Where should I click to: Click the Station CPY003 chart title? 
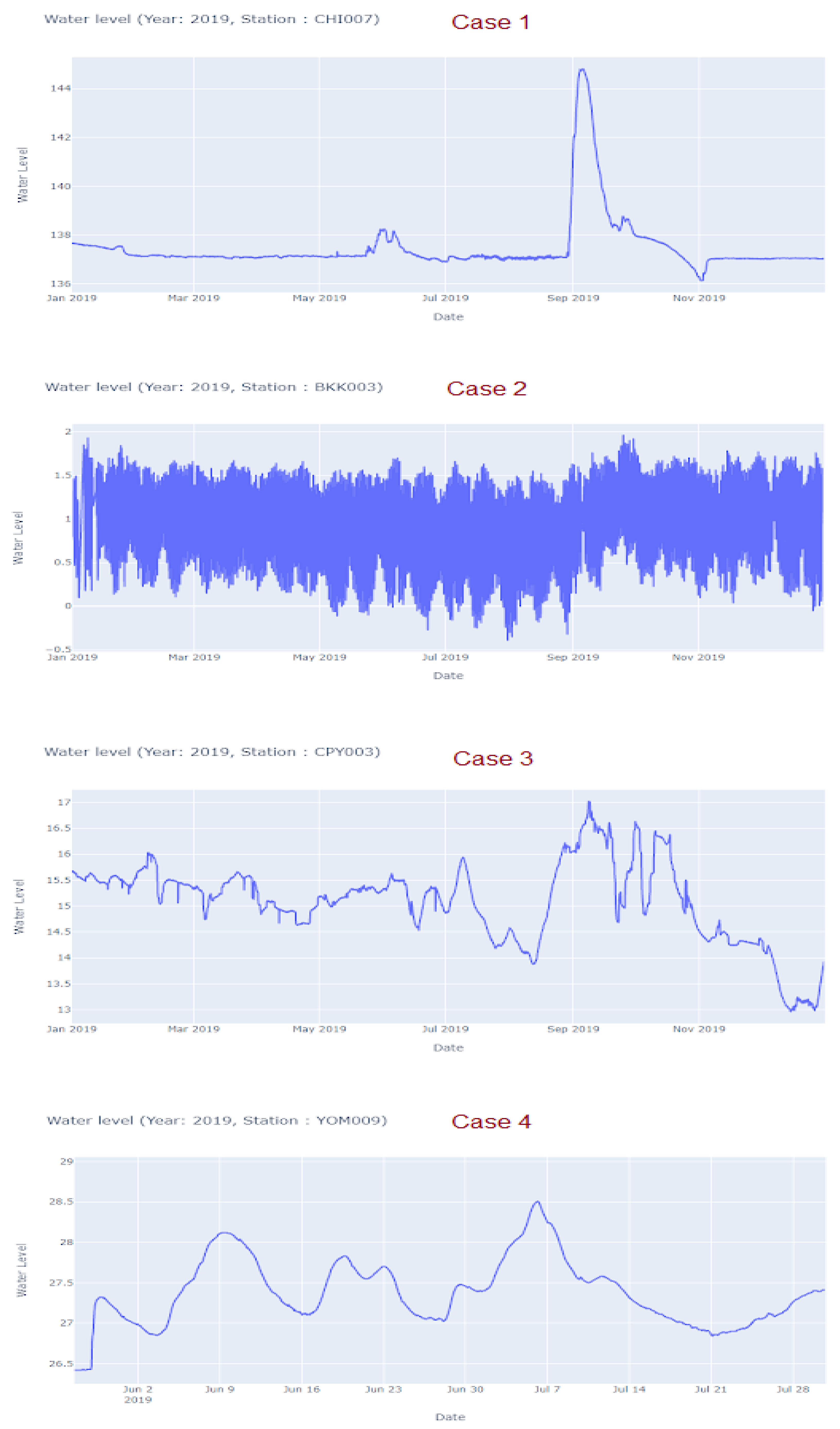point(212,752)
